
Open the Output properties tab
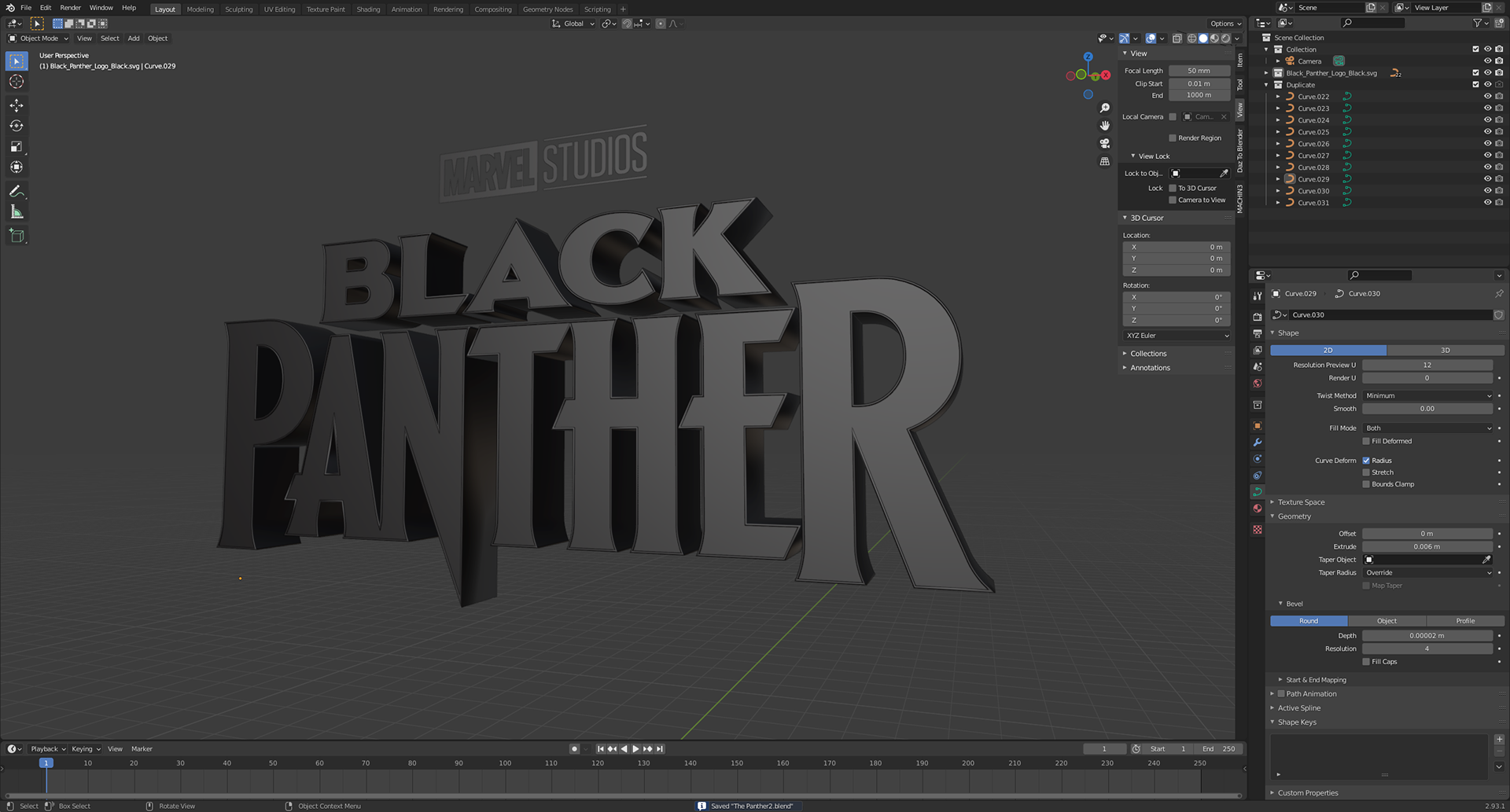[1258, 333]
